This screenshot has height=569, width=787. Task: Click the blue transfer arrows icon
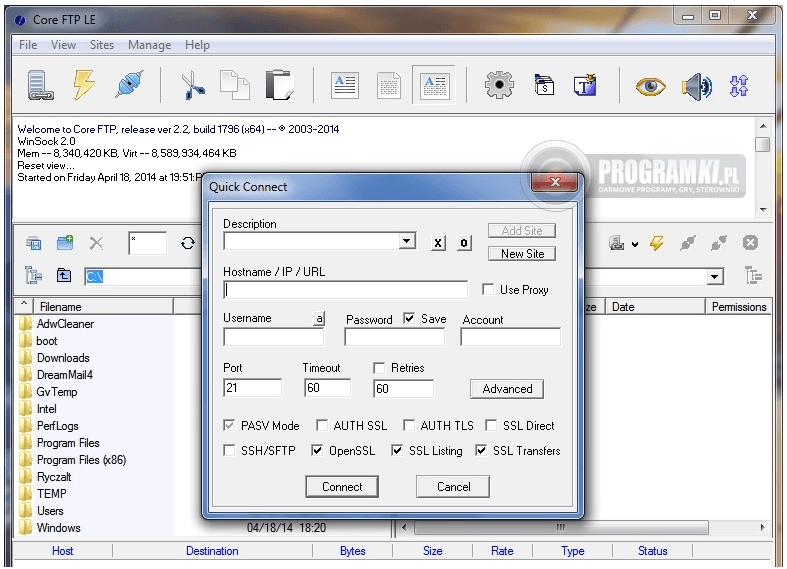tap(739, 86)
